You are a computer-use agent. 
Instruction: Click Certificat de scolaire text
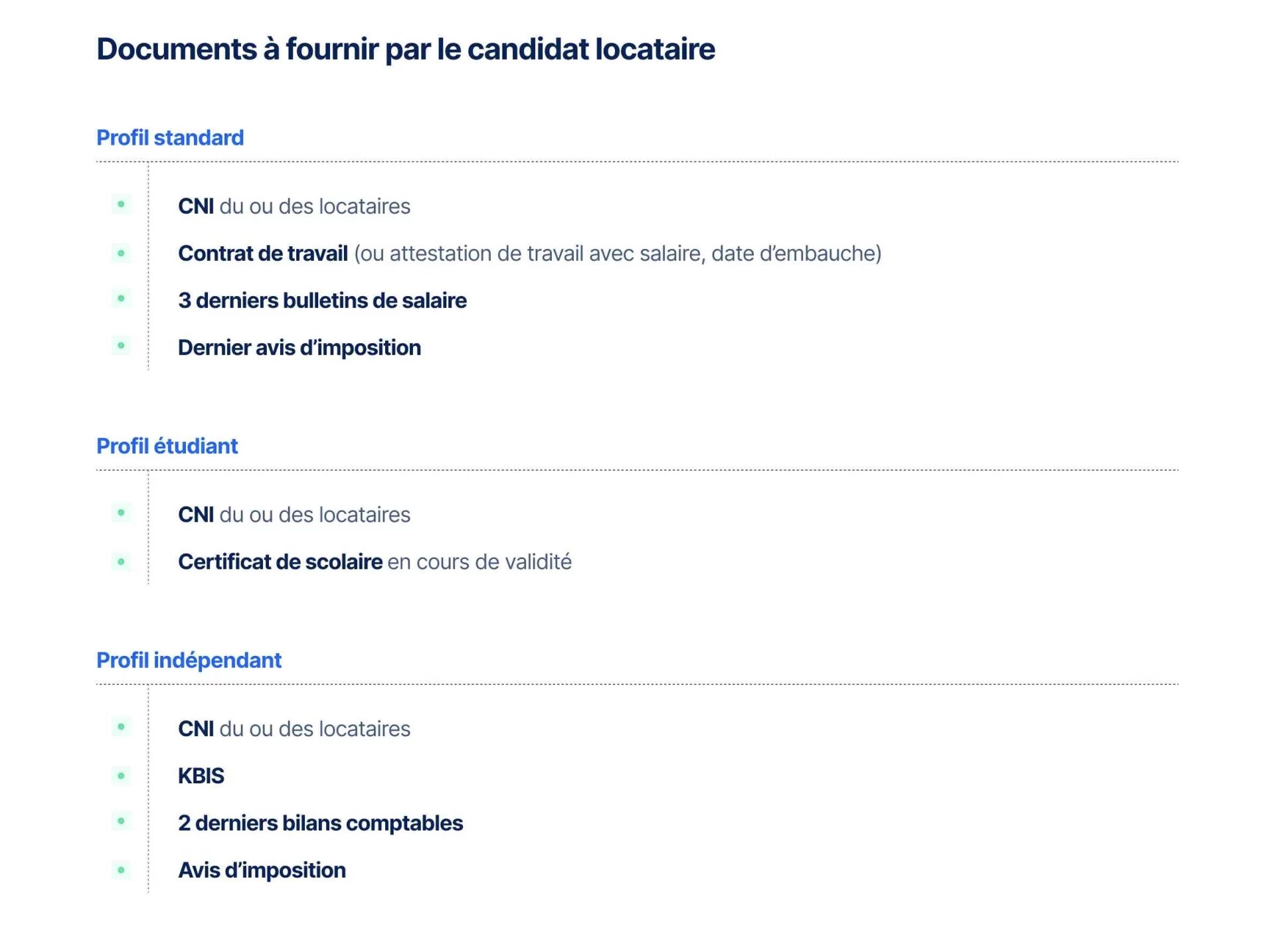coord(280,562)
